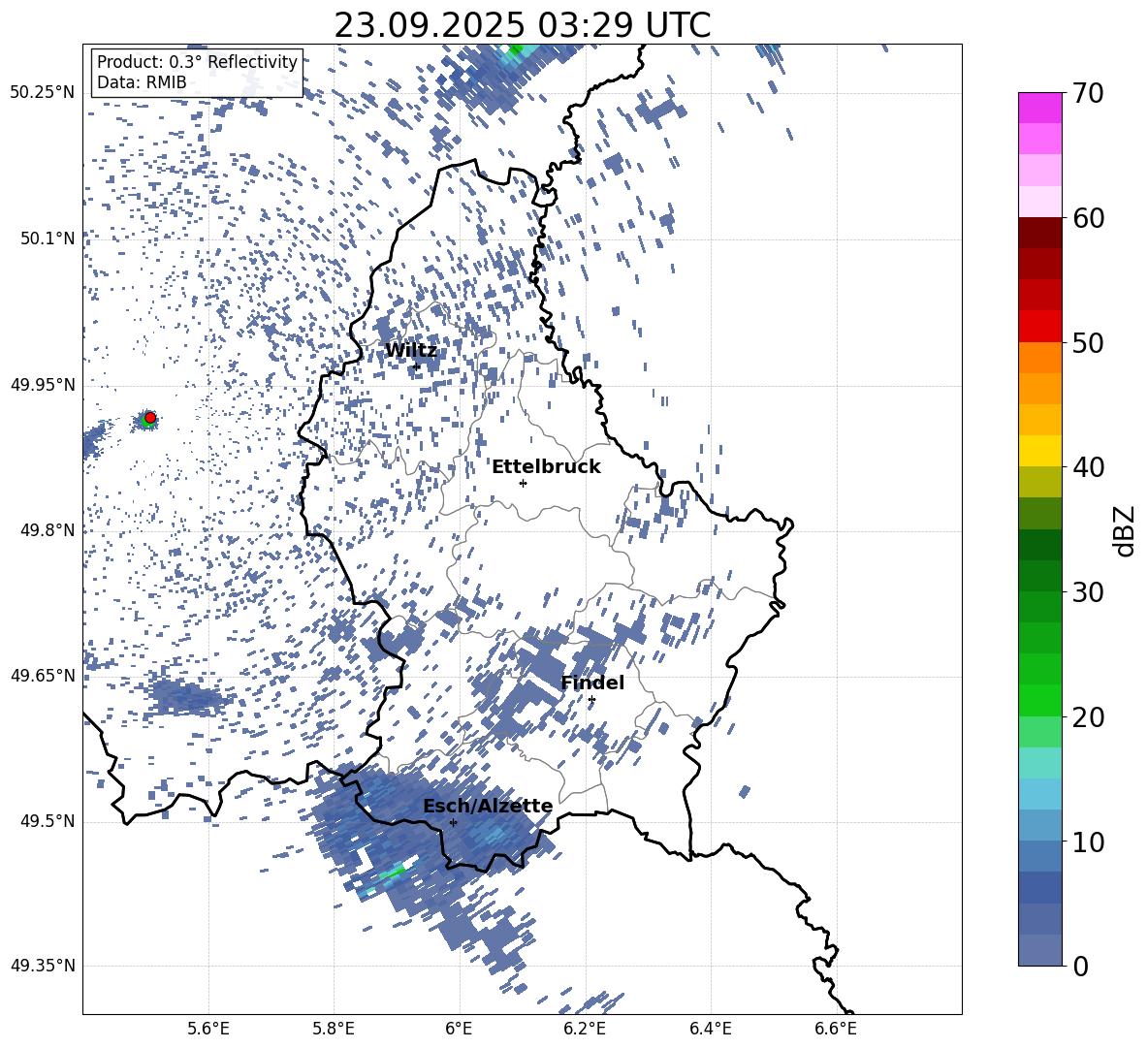Click the Ettelbruck location cross marker
The width and height of the screenshot is (1148, 1048).
click(523, 483)
